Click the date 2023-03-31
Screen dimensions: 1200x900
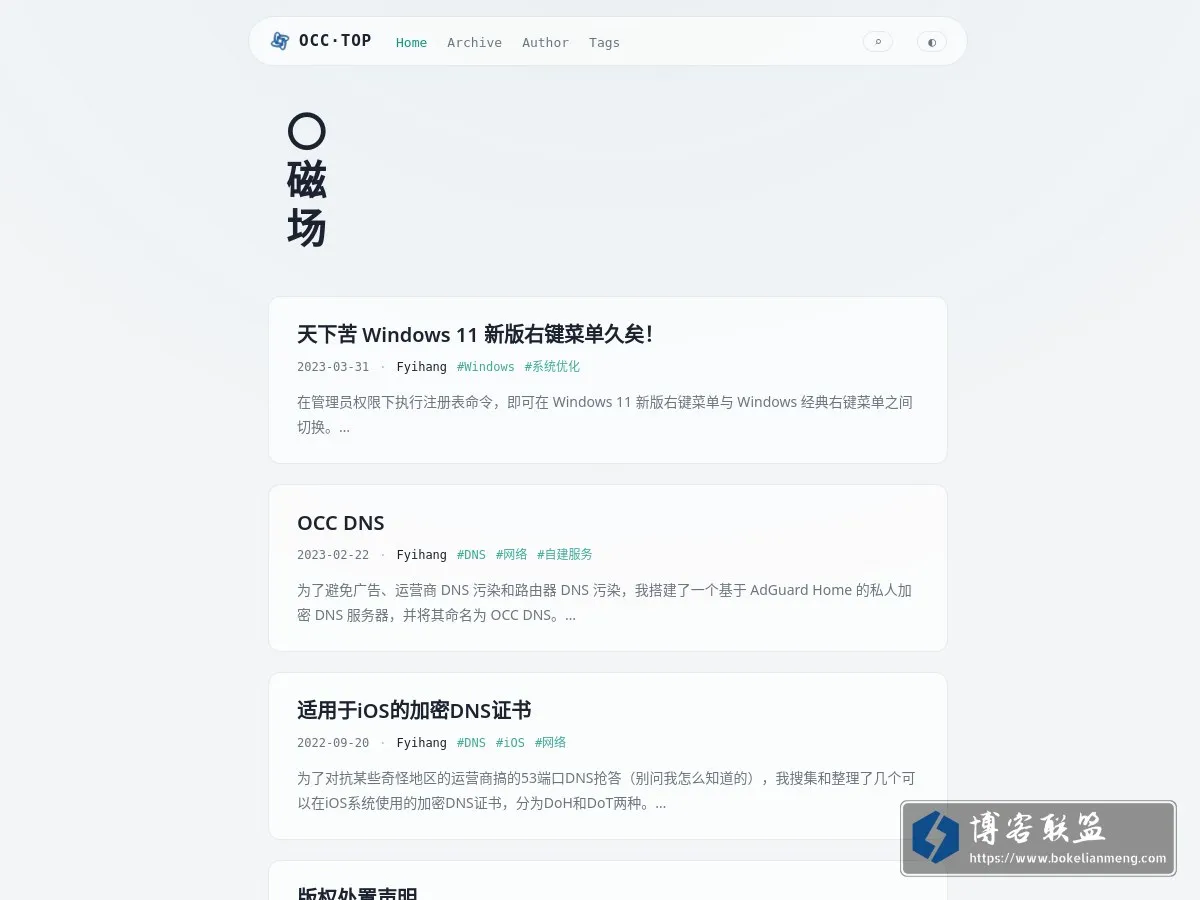click(333, 367)
